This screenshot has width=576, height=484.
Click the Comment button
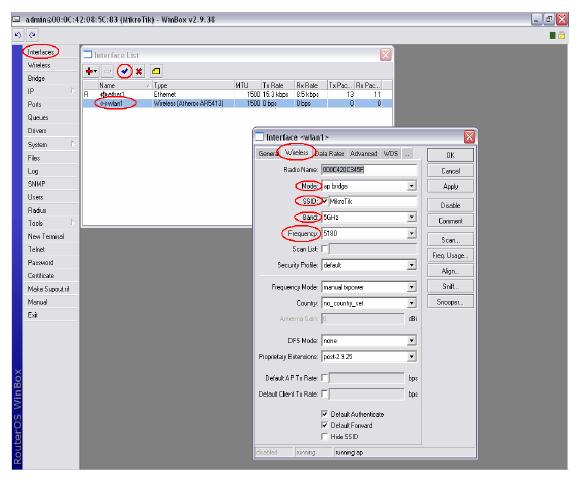450,221
